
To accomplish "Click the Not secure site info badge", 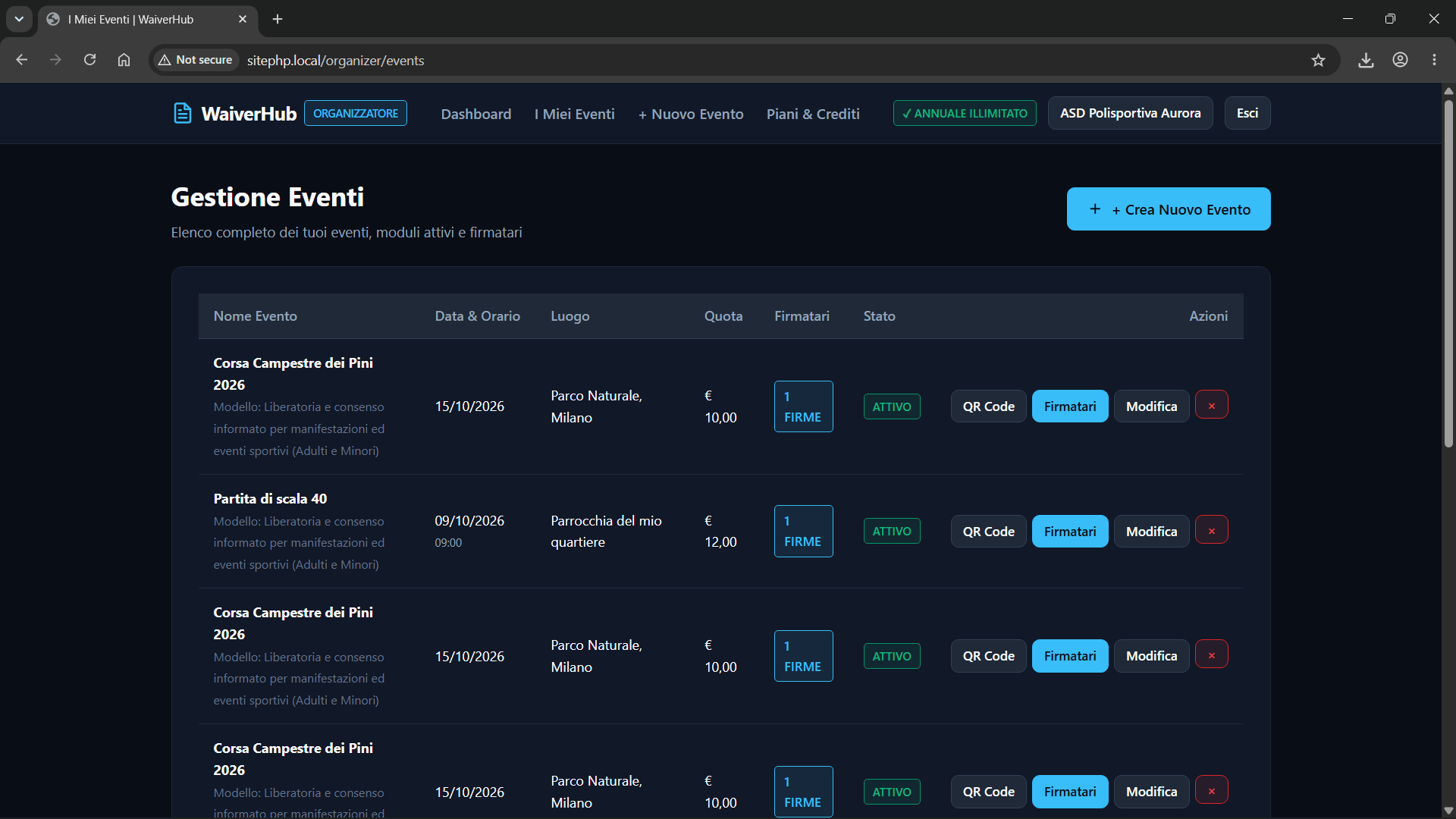I will coord(196,60).
